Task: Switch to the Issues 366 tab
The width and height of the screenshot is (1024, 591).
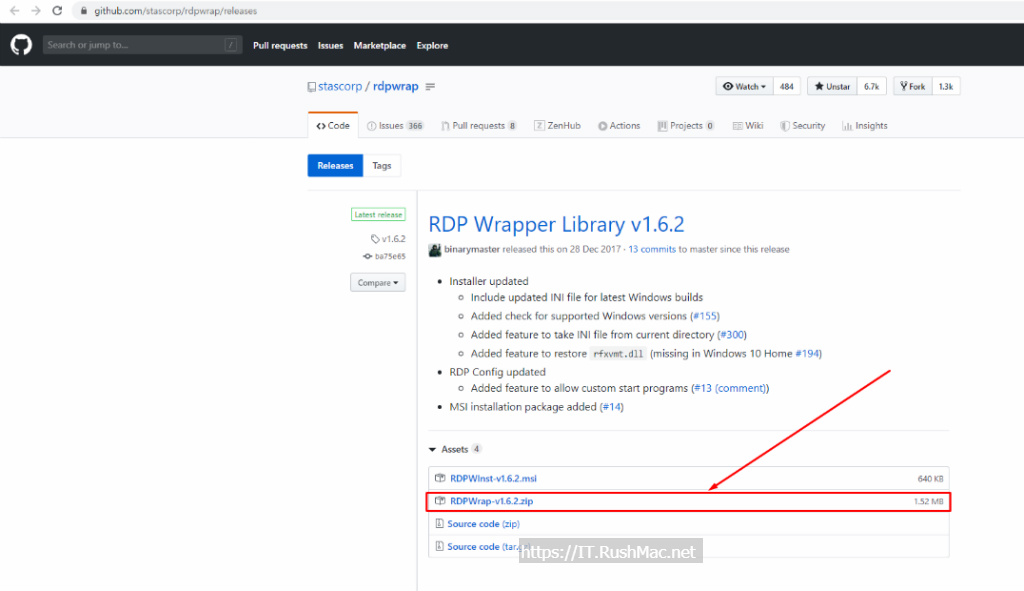Action: tap(395, 126)
